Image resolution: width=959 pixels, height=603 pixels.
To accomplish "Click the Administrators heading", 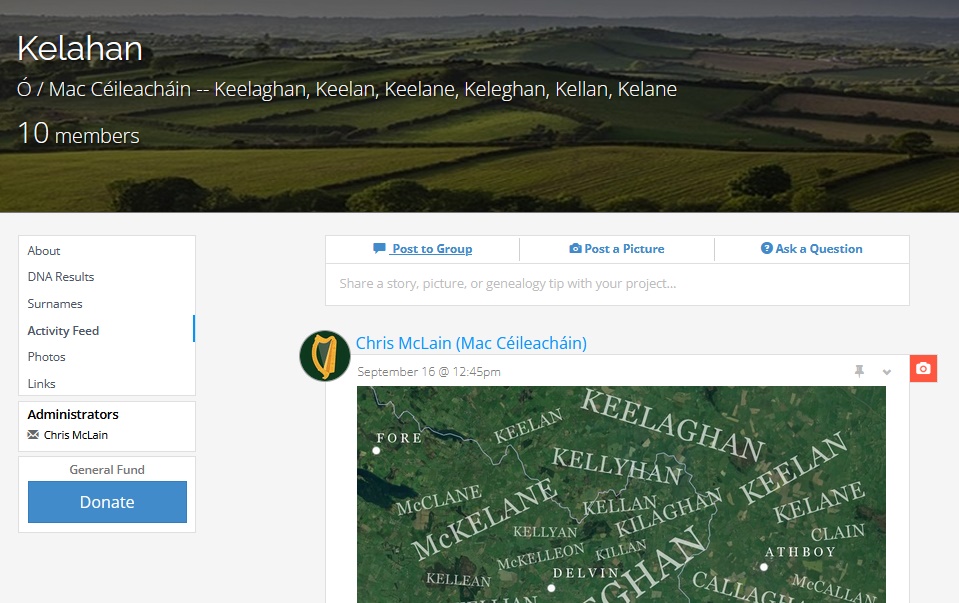I will (73, 415).
